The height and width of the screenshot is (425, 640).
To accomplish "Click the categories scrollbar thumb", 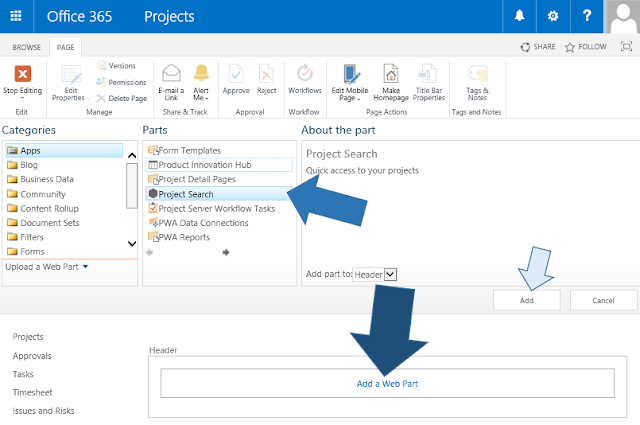I will pos(132,186).
